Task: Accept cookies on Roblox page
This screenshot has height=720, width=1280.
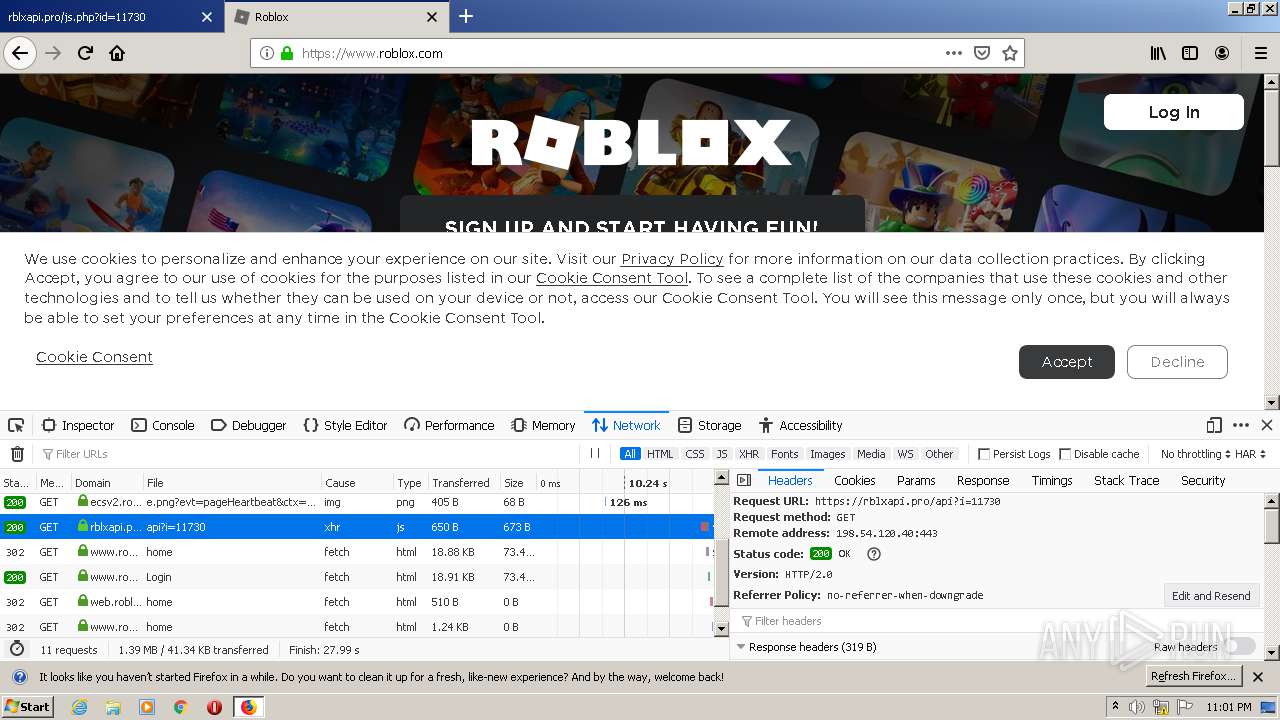Action: pyautogui.click(x=1067, y=362)
